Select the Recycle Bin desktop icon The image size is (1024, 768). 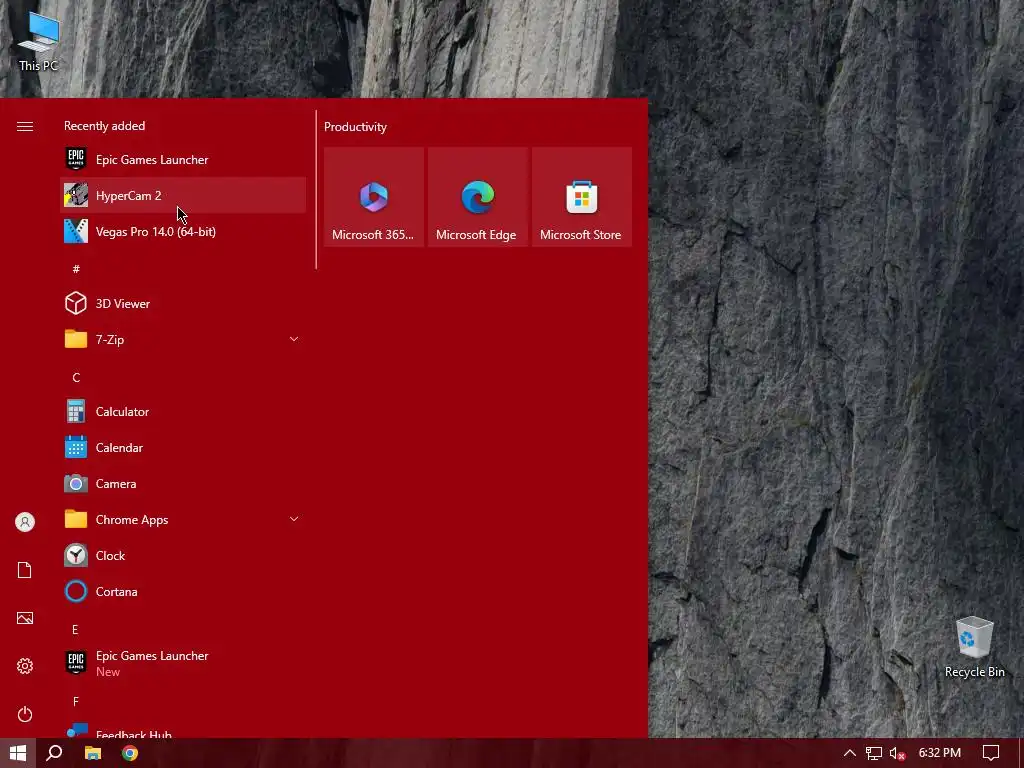click(x=974, y=647)
